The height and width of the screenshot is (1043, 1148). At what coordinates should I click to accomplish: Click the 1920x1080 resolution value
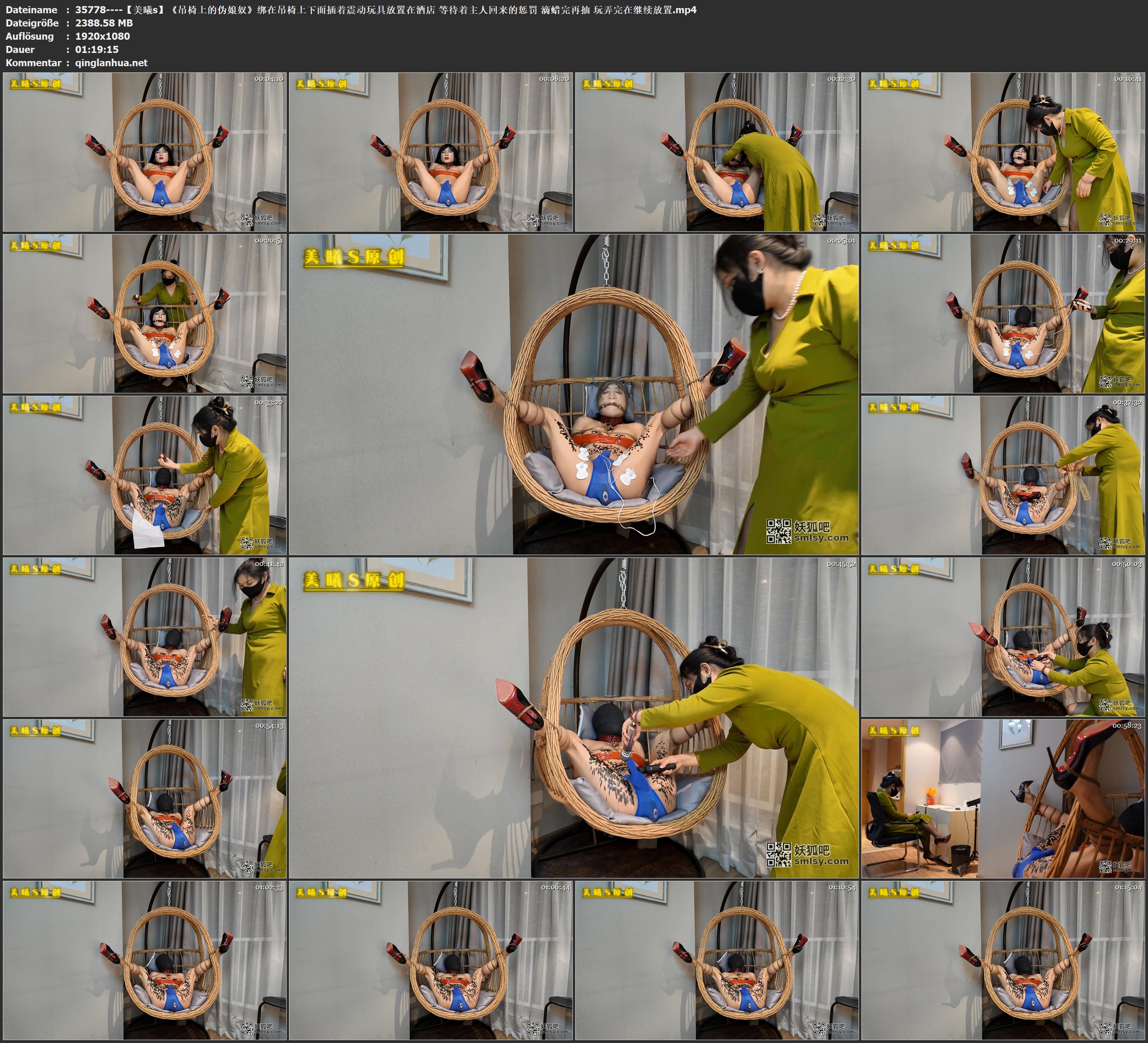103,36
